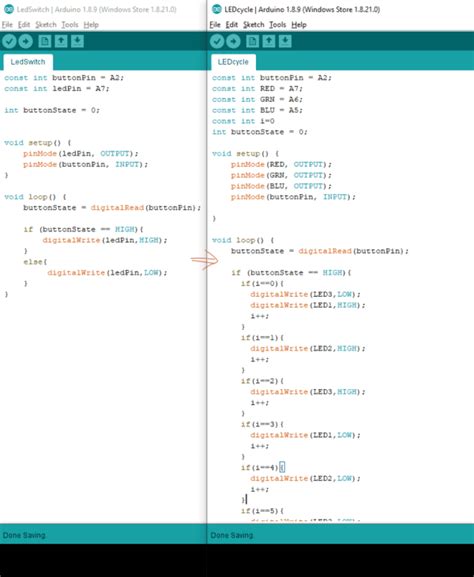Click 'digitalWrite(LED1,LOW);' line

[305, 435]
